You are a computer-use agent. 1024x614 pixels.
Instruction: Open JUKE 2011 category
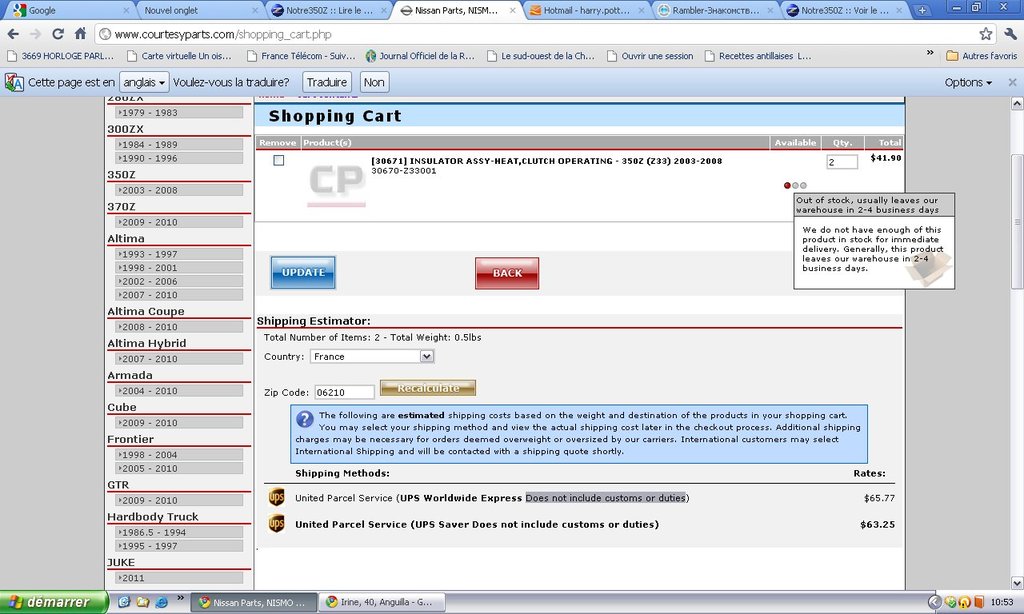click(x=179, y=578)
